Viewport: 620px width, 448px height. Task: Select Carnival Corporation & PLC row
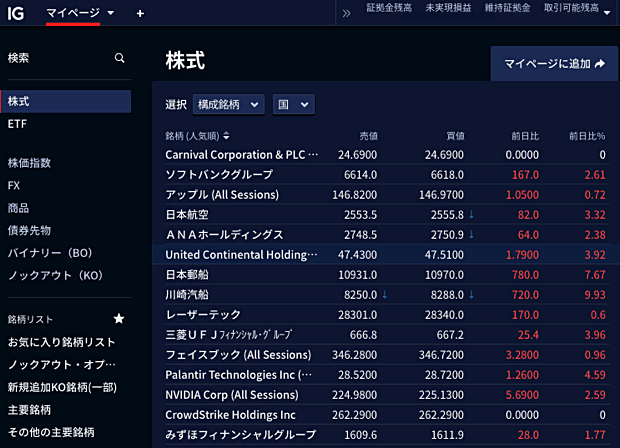(386, 155)
